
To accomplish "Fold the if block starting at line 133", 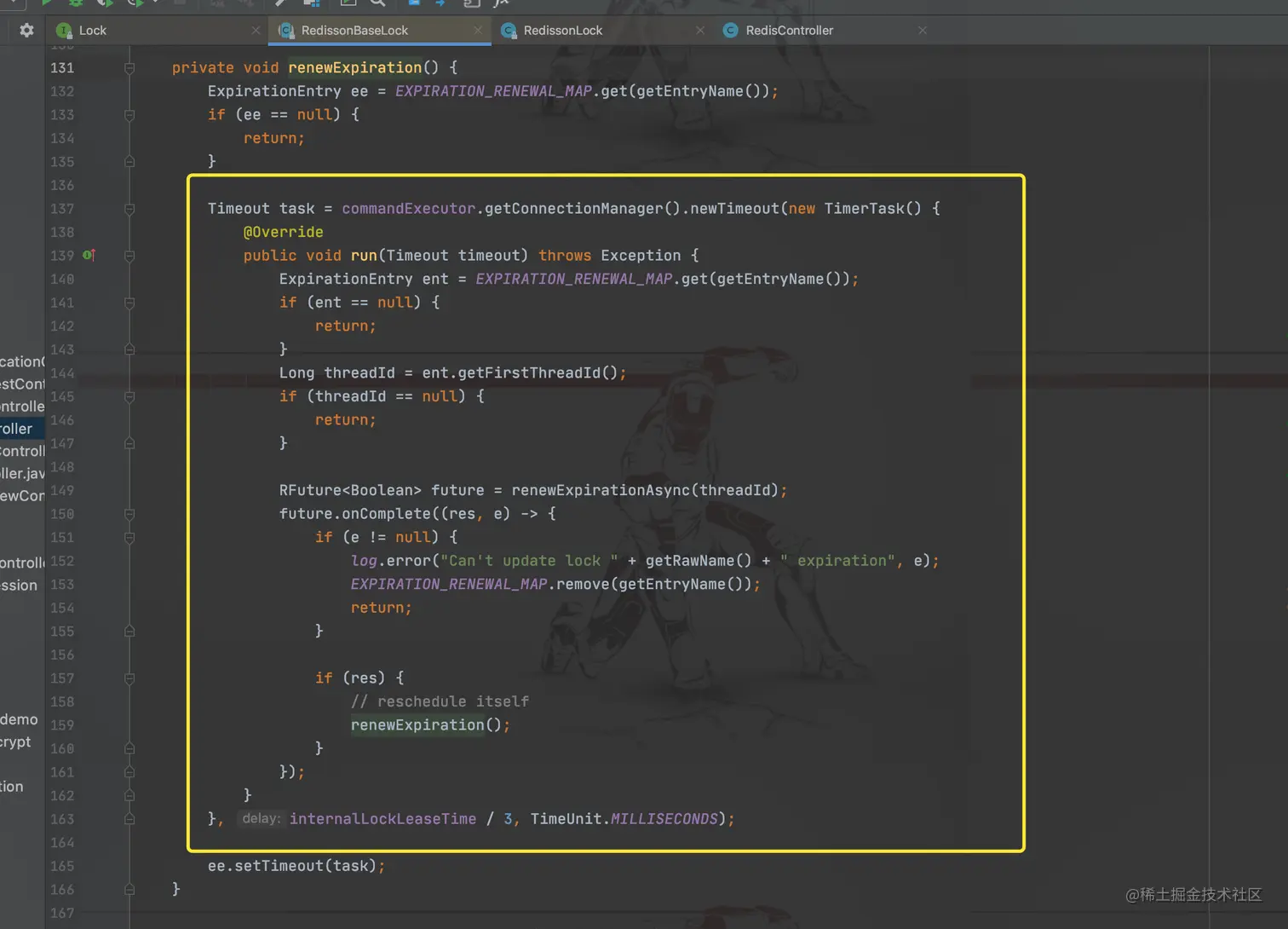I will (x=129, y=114).
